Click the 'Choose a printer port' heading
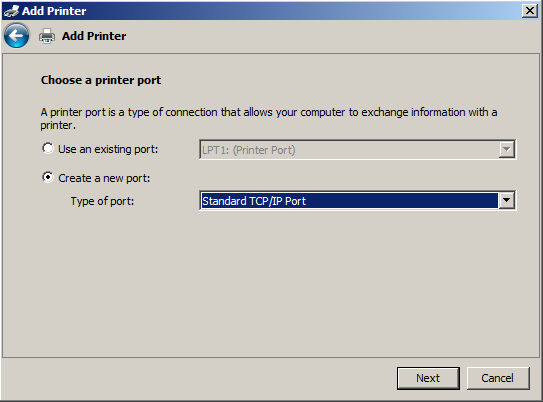Image resolution: width=543 pixels, height=402 pixels. pos(101,80)
